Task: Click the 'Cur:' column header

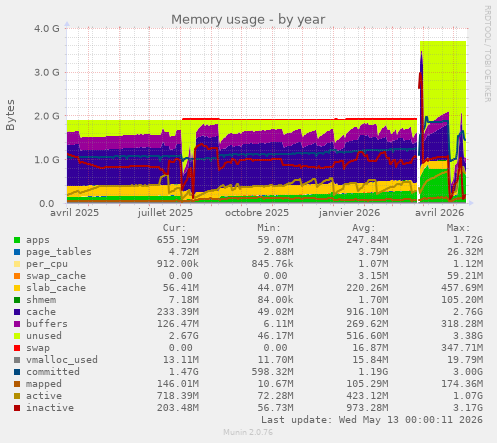Action: [174, 228]
